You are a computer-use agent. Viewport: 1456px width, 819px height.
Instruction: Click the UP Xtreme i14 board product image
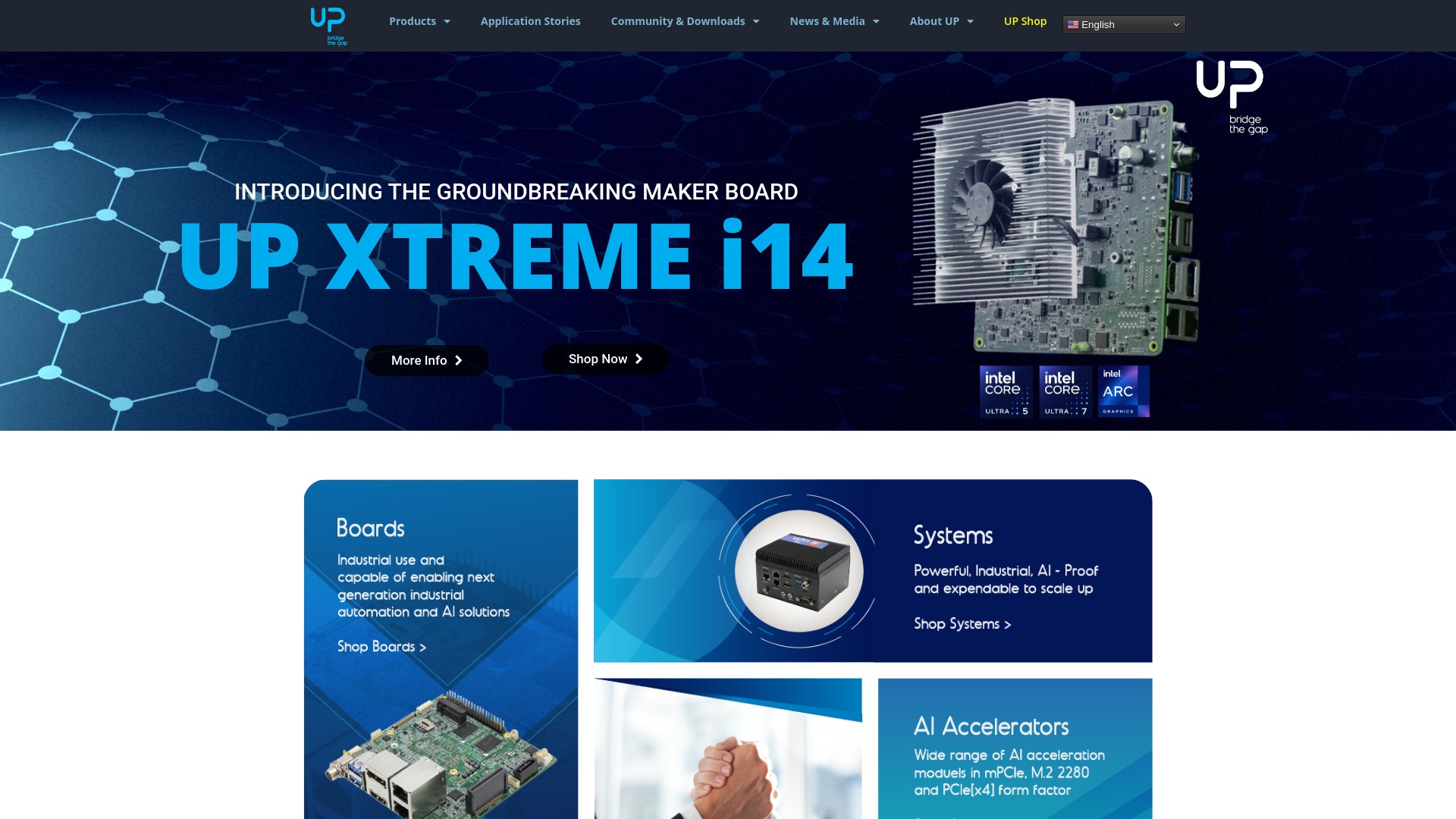1054,227
